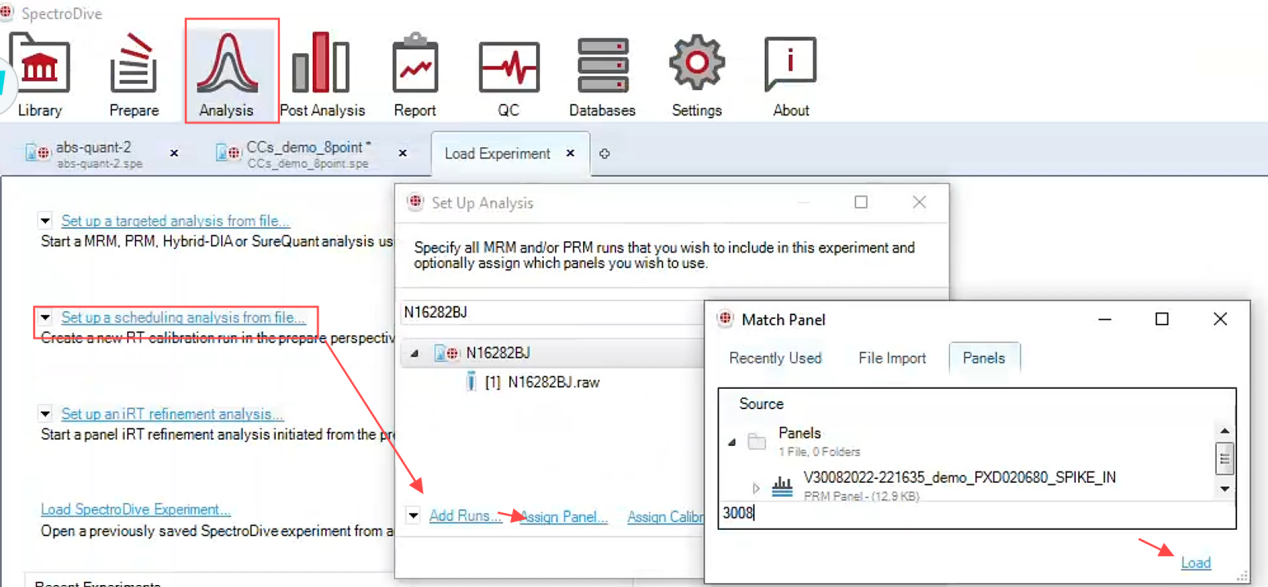Close the Load Experiment tab

[570, 153]
